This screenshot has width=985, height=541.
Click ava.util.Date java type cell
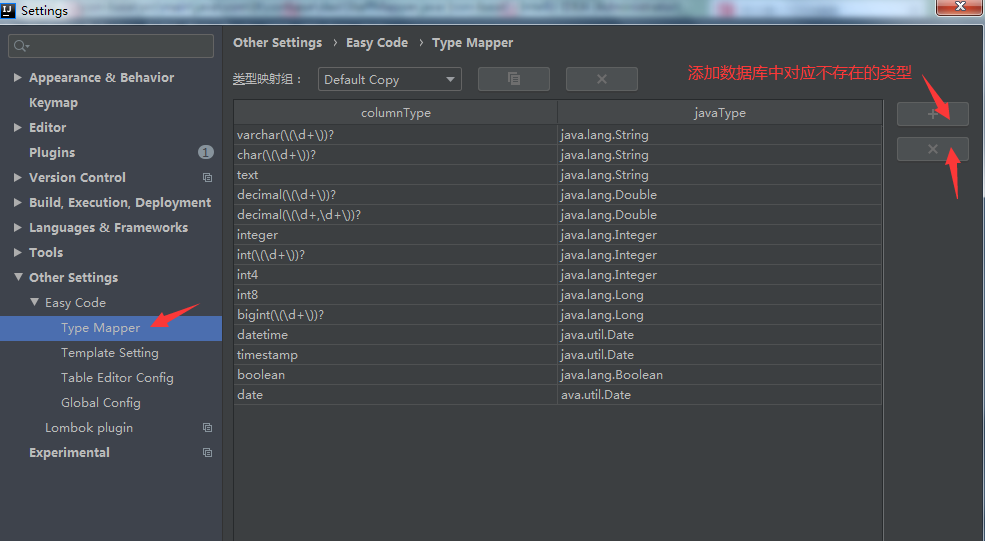[x=720, y=395]
